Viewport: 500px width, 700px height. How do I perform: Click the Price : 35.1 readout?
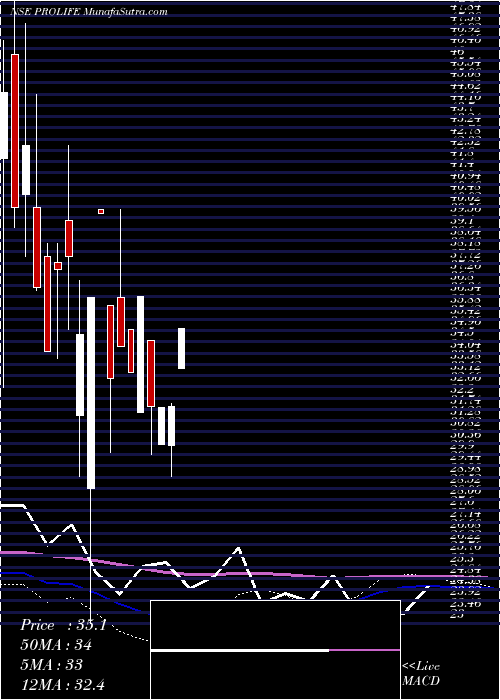[63, 625]
